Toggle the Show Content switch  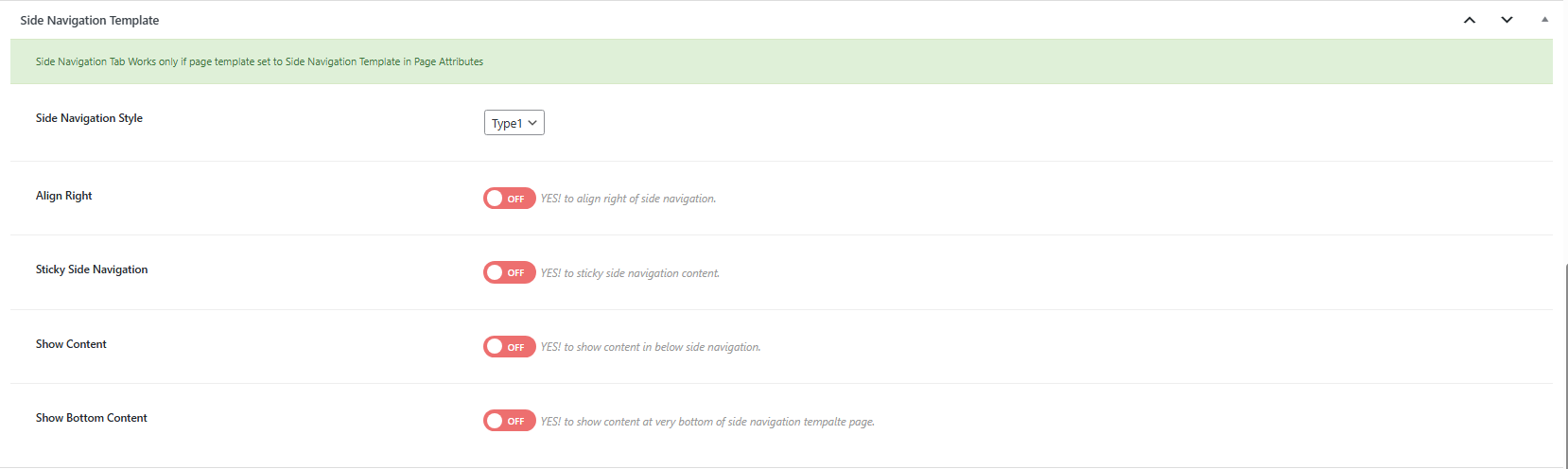tap(509, 347)
